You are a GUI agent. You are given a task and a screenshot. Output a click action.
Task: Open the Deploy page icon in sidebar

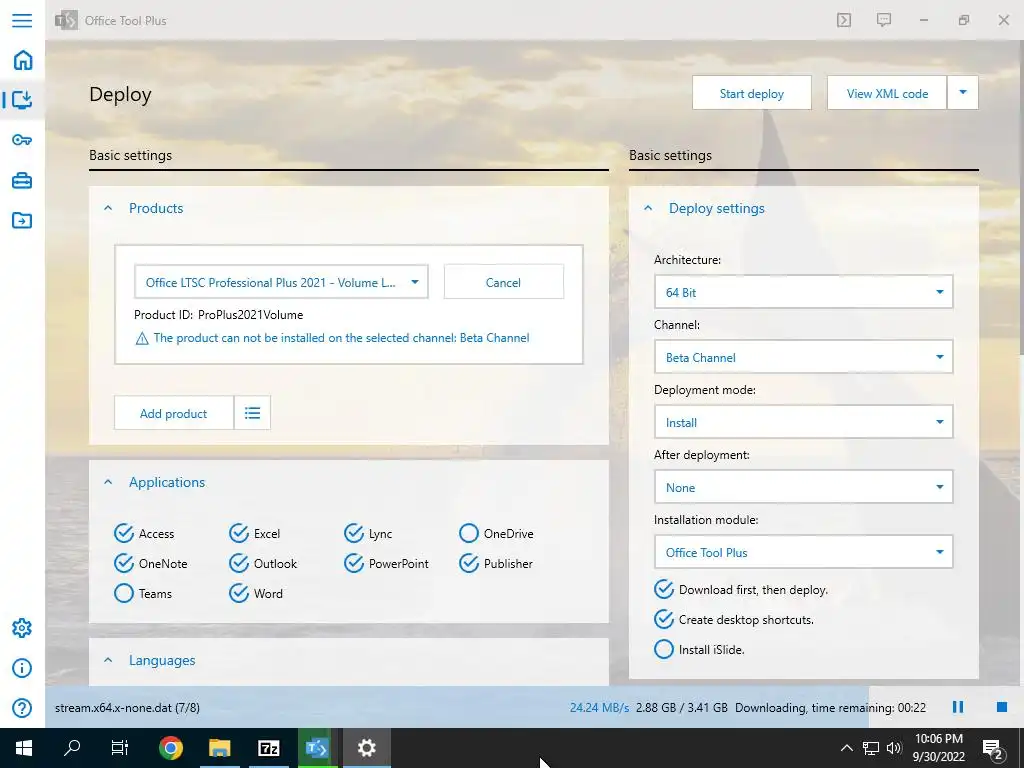tap(22, 99)
